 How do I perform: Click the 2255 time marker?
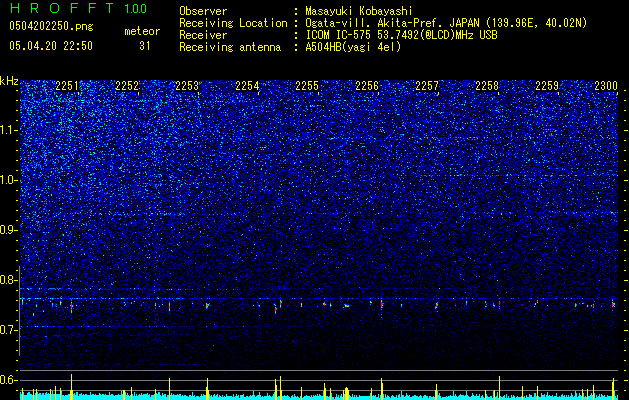[x=307, y=86]
